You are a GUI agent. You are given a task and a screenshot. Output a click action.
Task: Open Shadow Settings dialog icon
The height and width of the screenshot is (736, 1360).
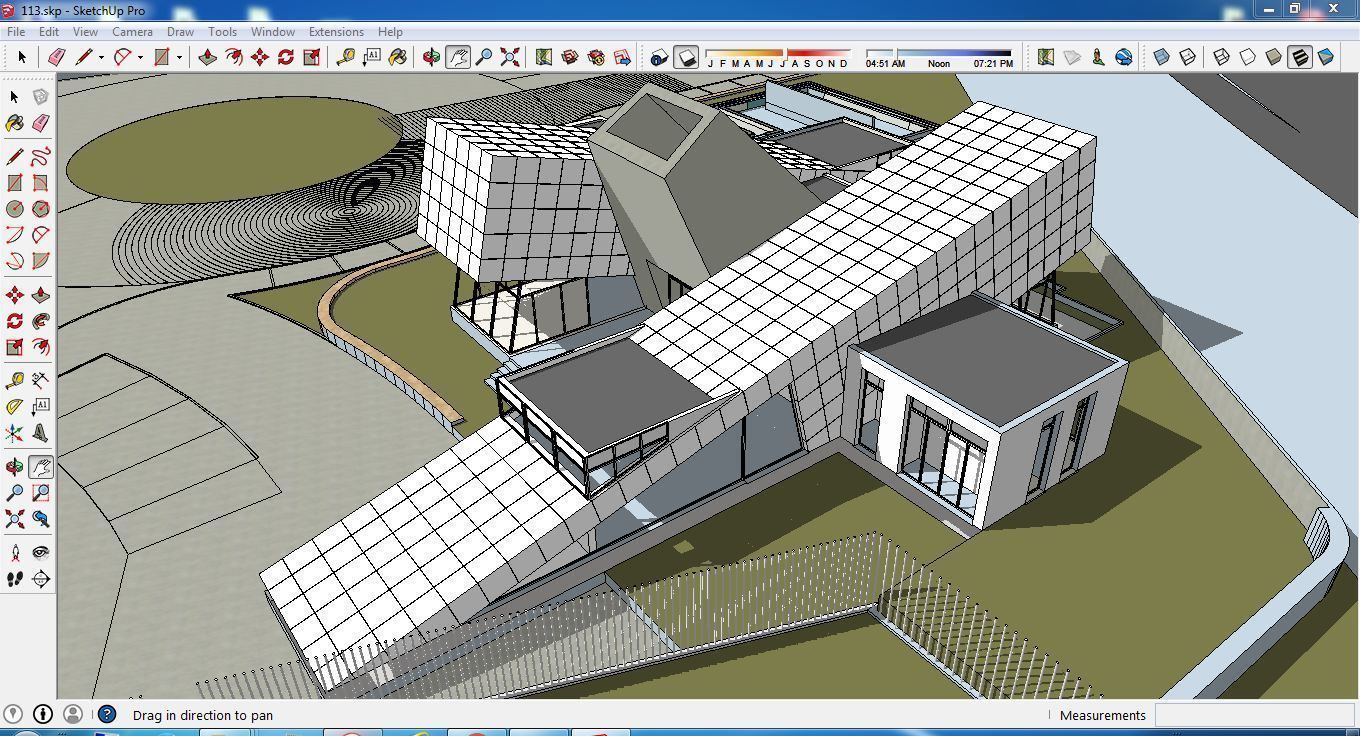(x=658, y=57)
